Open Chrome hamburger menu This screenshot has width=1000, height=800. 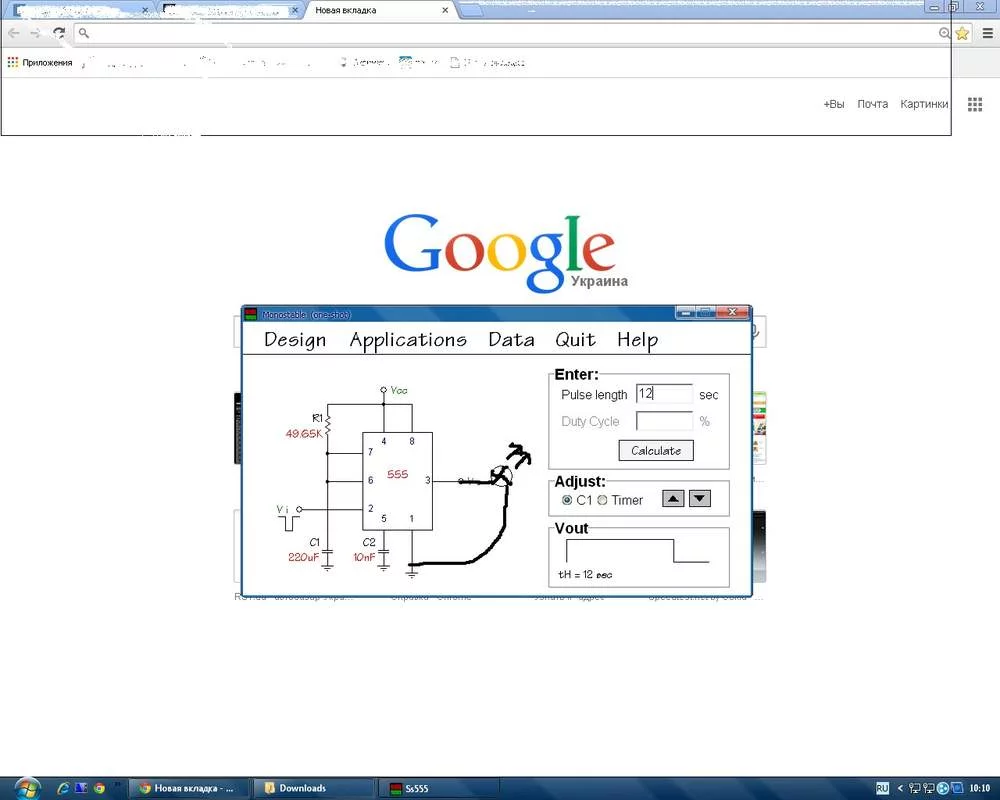(x=987, y=33)
